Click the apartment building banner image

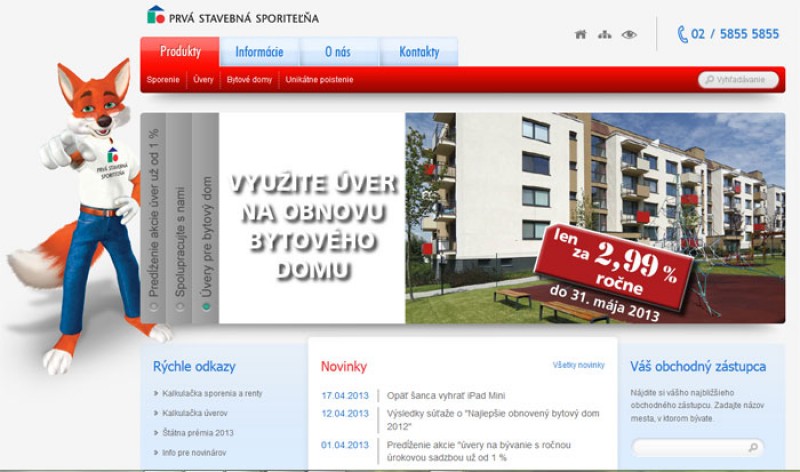pos(595,218)
